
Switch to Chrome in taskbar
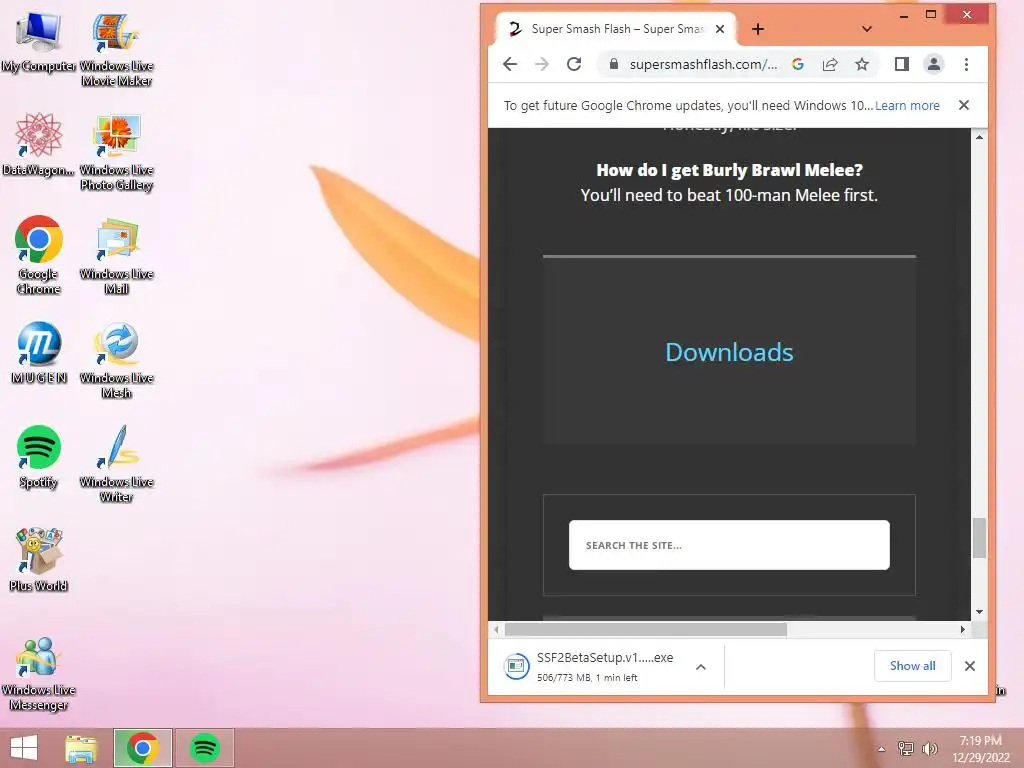pyautogui.click(x=143, y=748)
